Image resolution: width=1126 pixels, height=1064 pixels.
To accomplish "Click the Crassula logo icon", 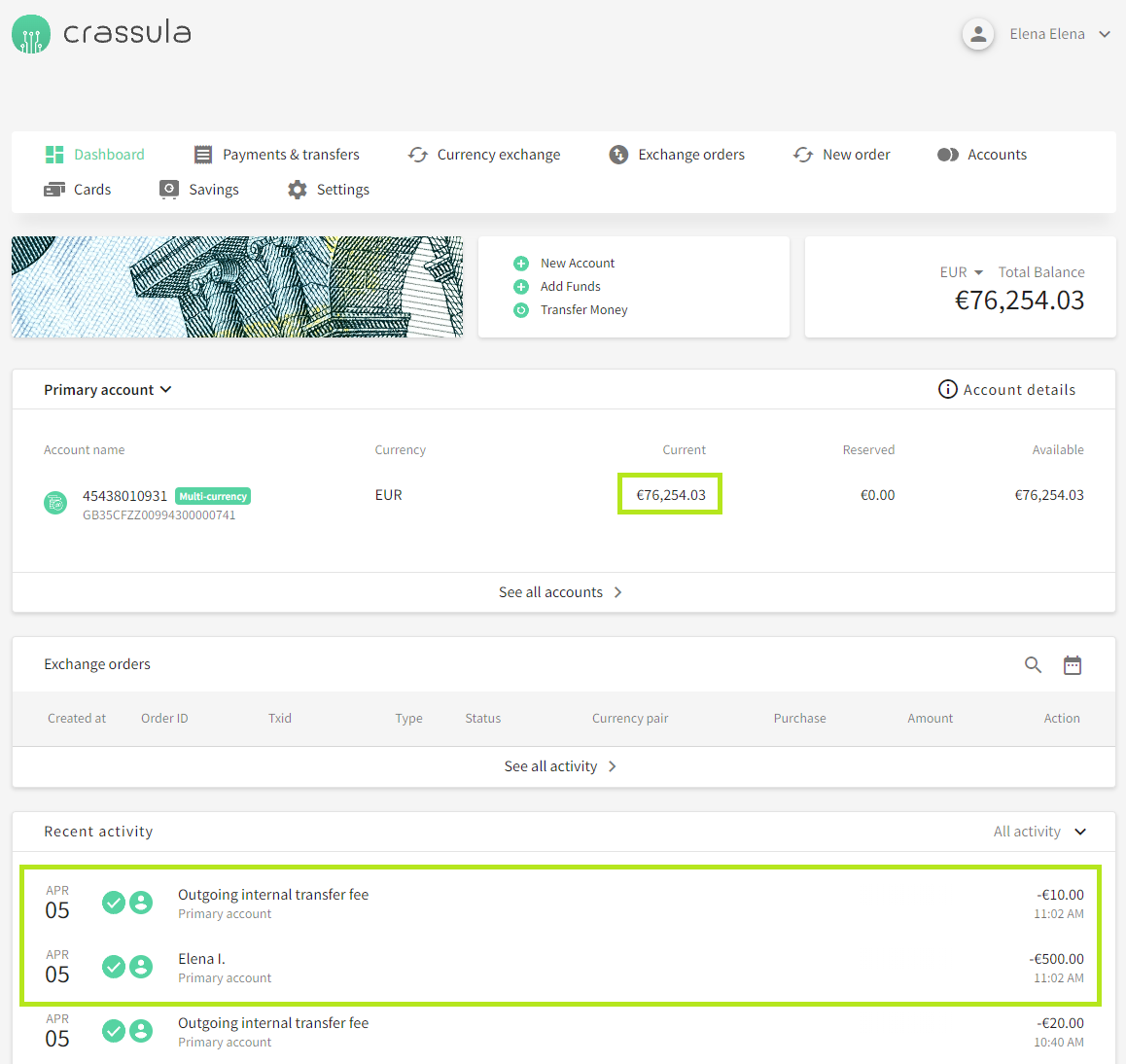I will tap(31, 34).
